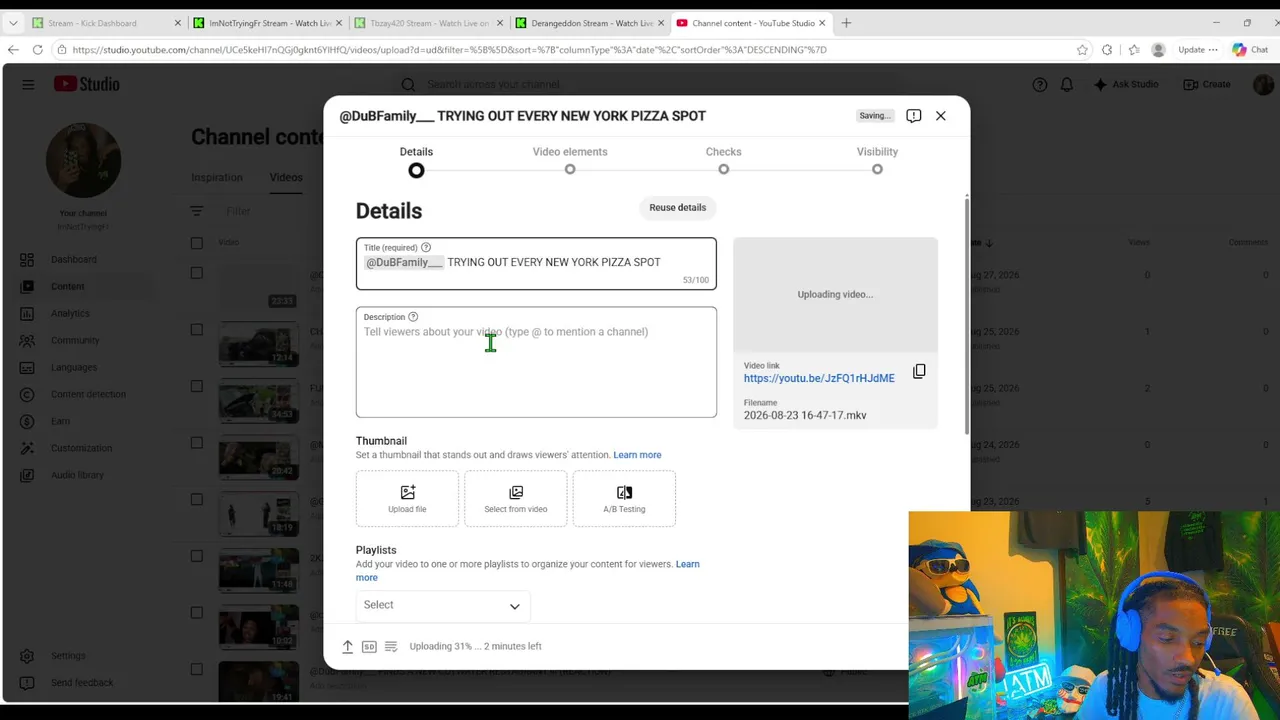The height and width of the screenshot is (720, 1280).
Task: Click the Reuse details button
Action: click(x=678, y=208)
